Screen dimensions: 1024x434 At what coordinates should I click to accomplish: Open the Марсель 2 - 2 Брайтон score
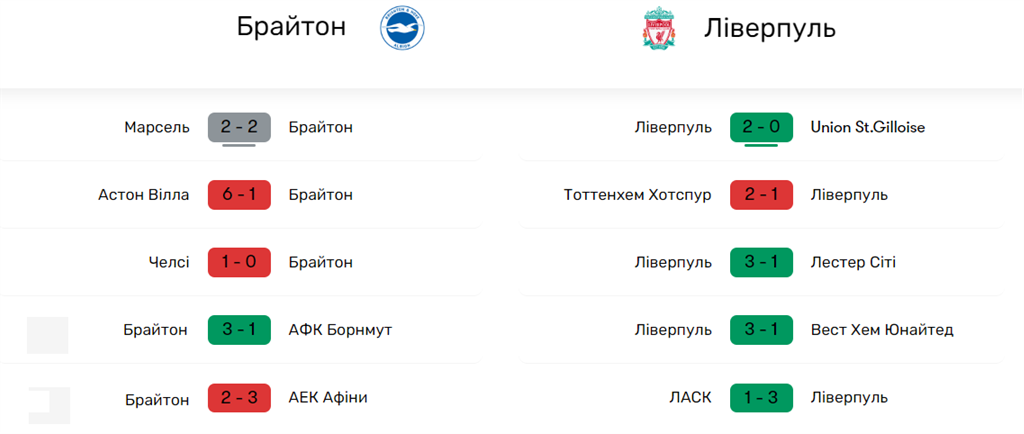tap(239, 127)
